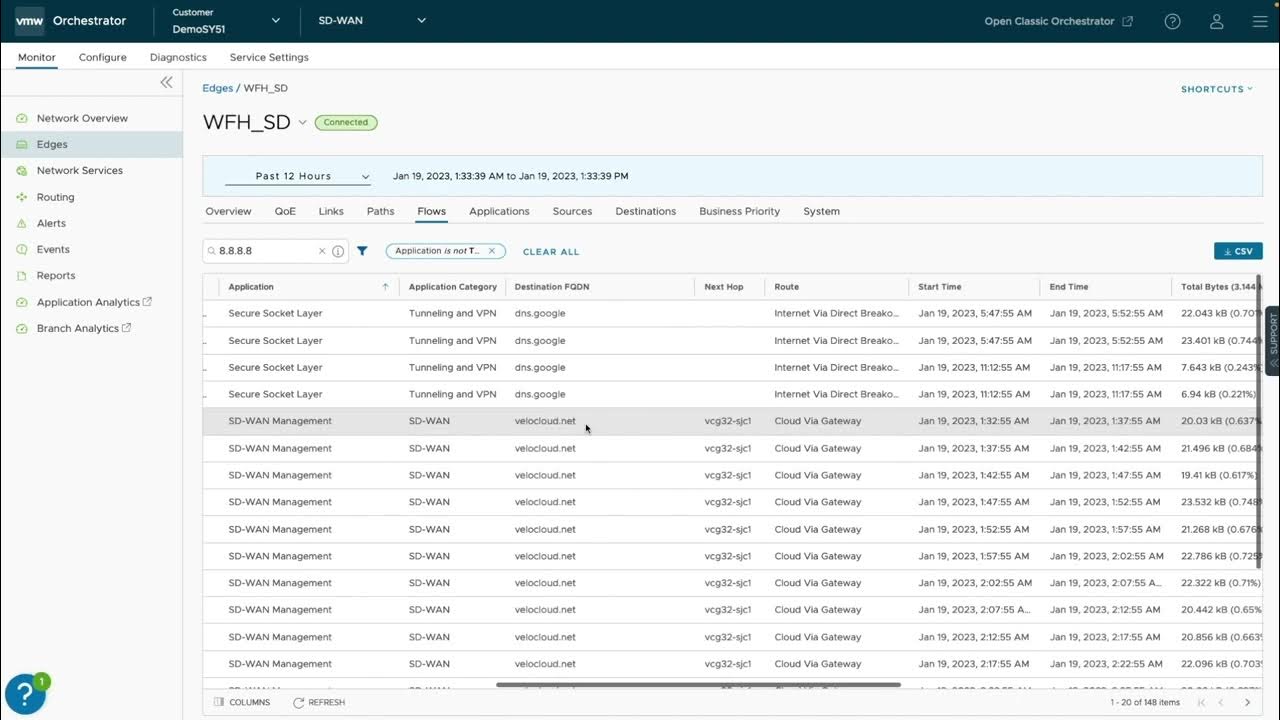The image size is (1280, 720).
Task: Sort by Application column arrow
Action: (385, 287)
